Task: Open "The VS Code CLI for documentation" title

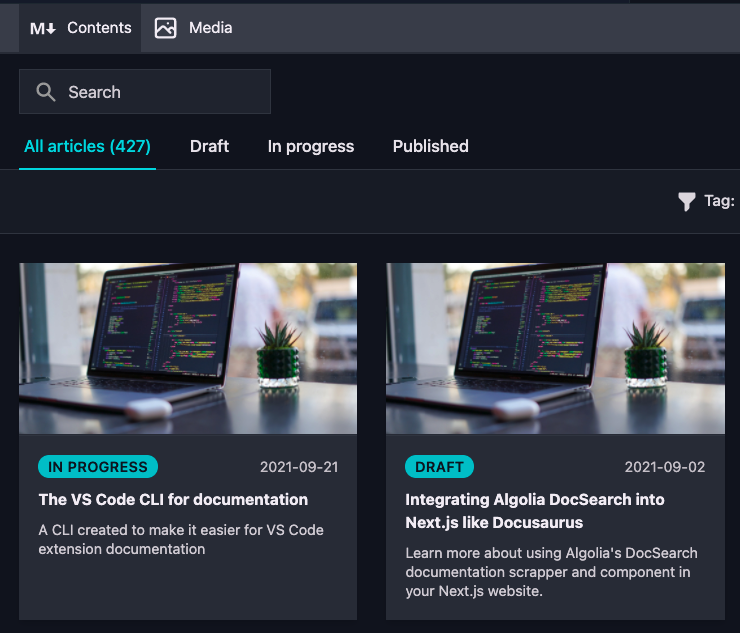Action: [x=173, y=499]
